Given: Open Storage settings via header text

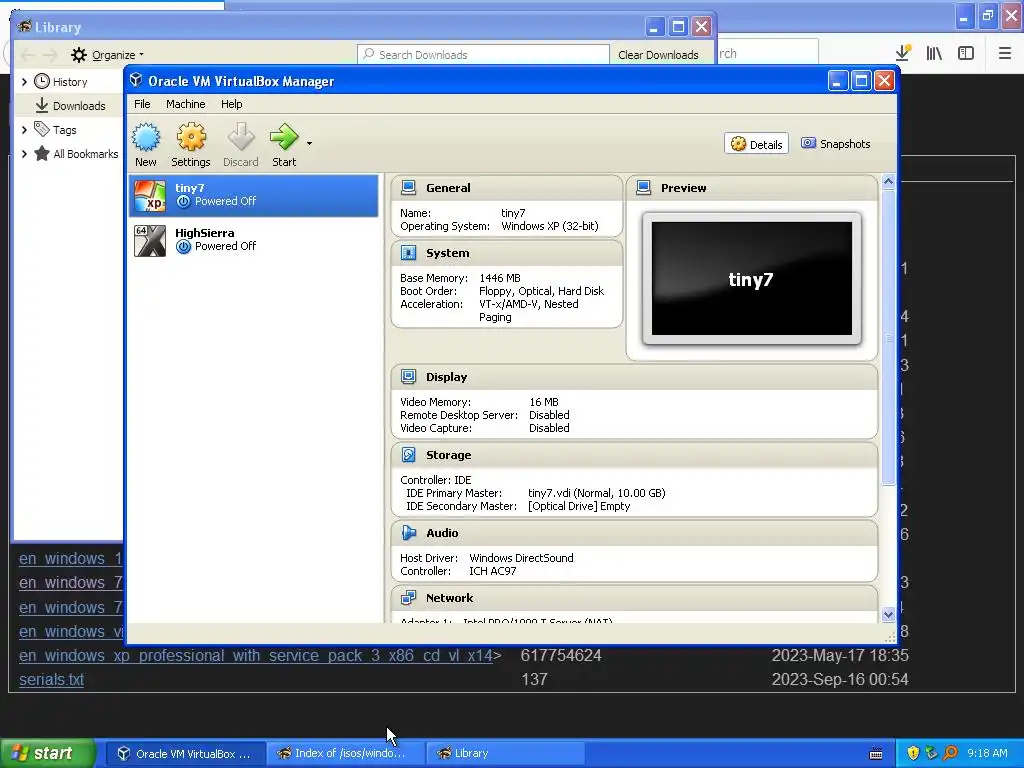Looking at the screenshot, I should point(448,455).
